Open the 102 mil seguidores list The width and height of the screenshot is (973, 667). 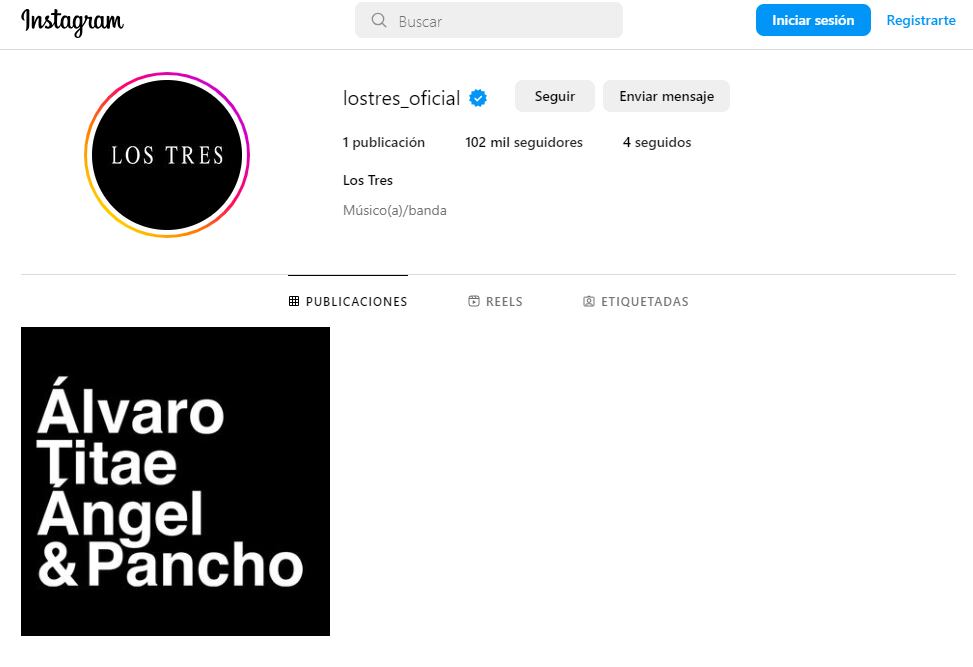click(x=524, y=142)
